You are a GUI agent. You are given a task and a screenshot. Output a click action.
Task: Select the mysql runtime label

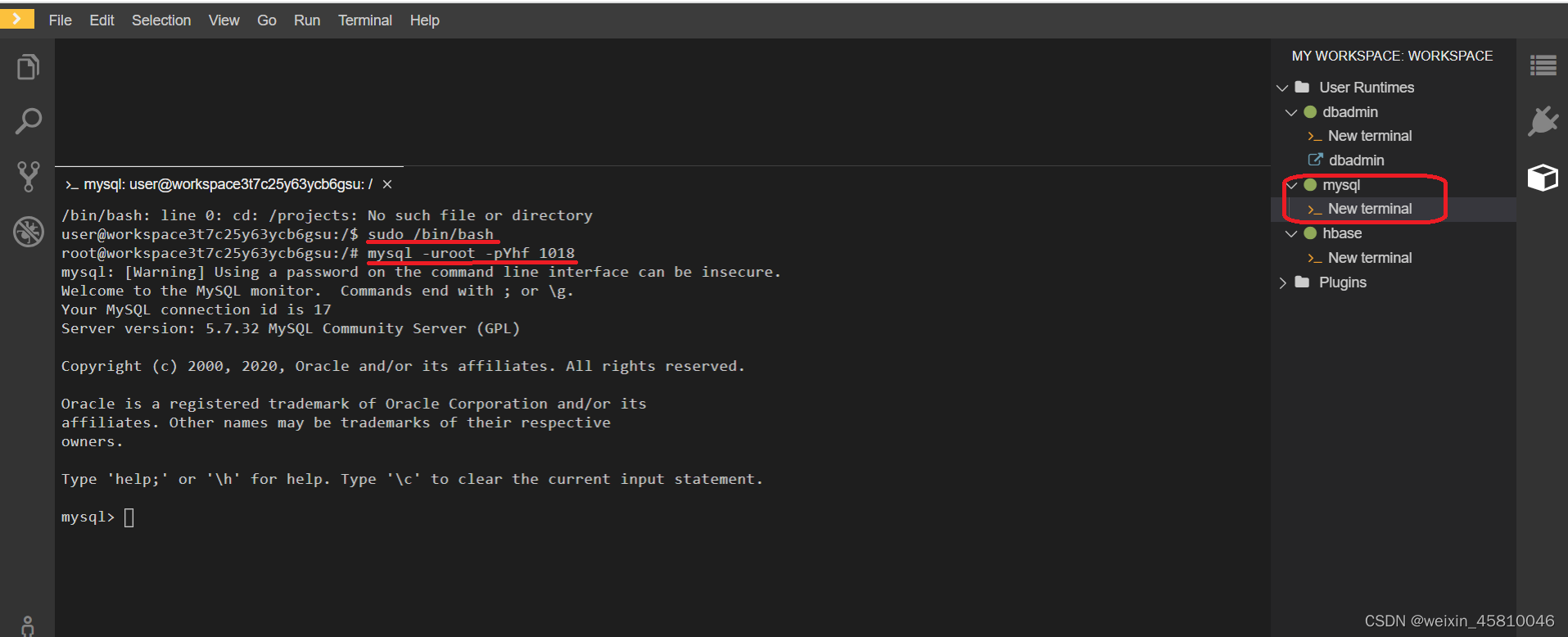tap(1341, 185)
